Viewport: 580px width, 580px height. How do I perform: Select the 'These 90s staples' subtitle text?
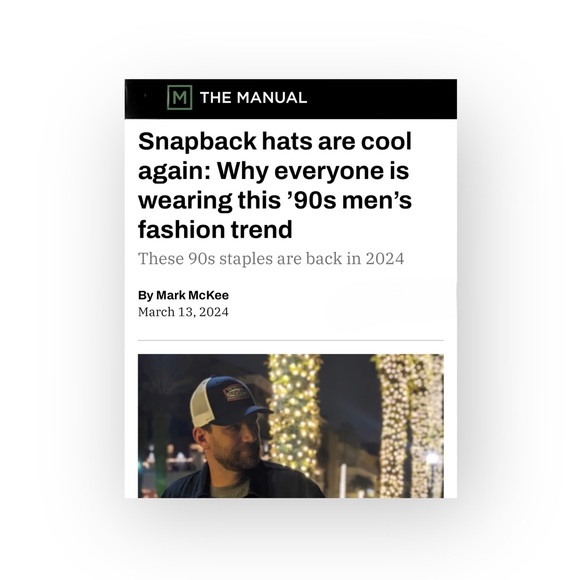click(x=271, y=259)
